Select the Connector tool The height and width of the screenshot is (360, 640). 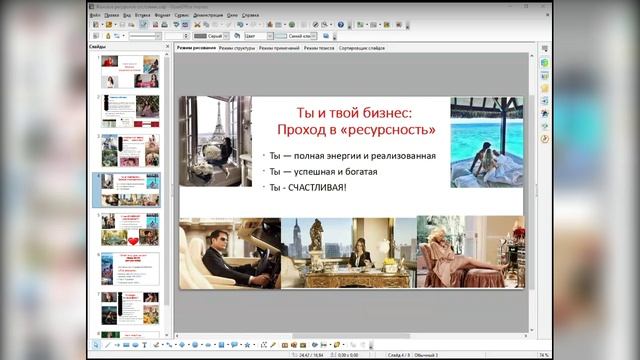[169, 345]
